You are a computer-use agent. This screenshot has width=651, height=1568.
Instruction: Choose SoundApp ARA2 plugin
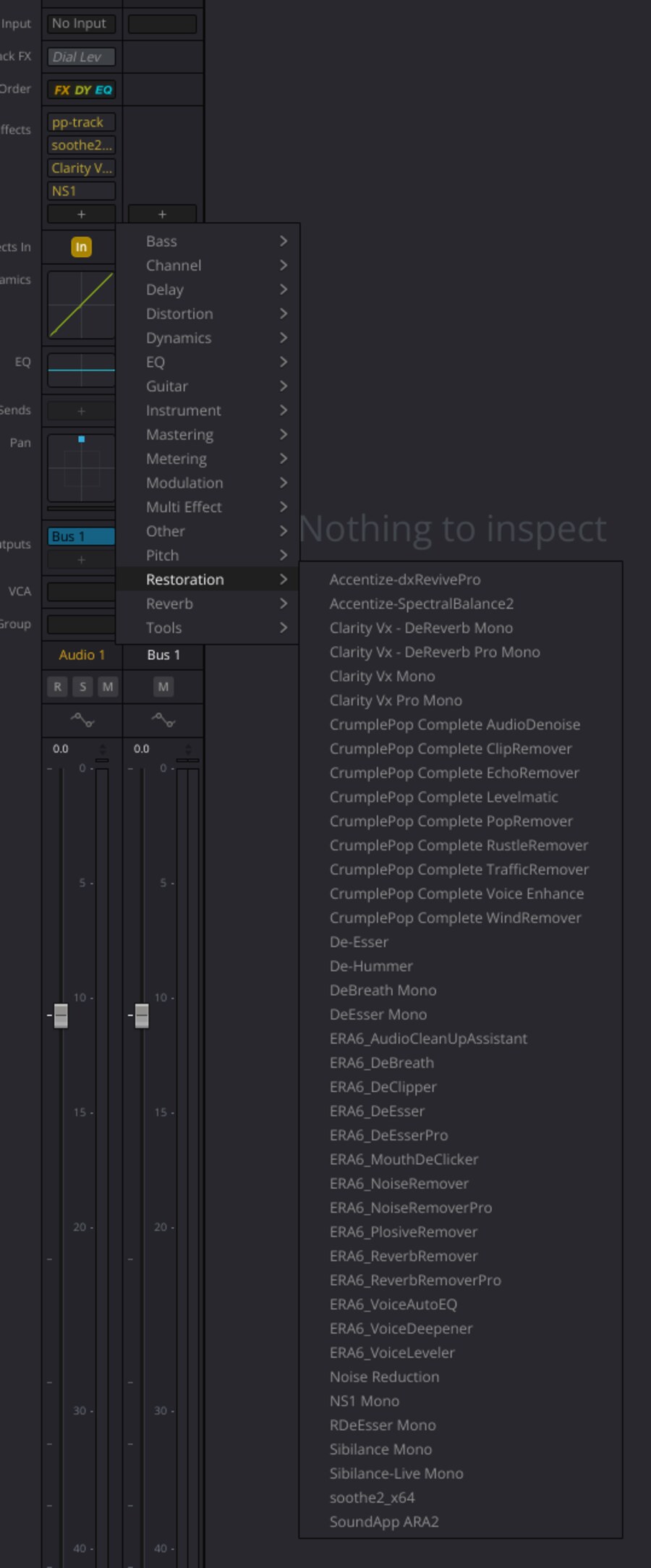coord(461,1522)
